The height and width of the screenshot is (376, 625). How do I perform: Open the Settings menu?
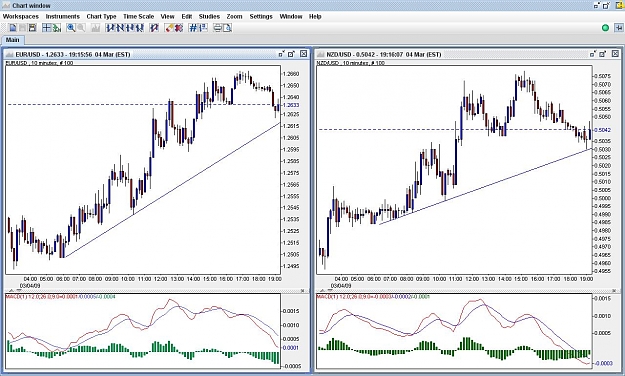click(x=261, y=16)
